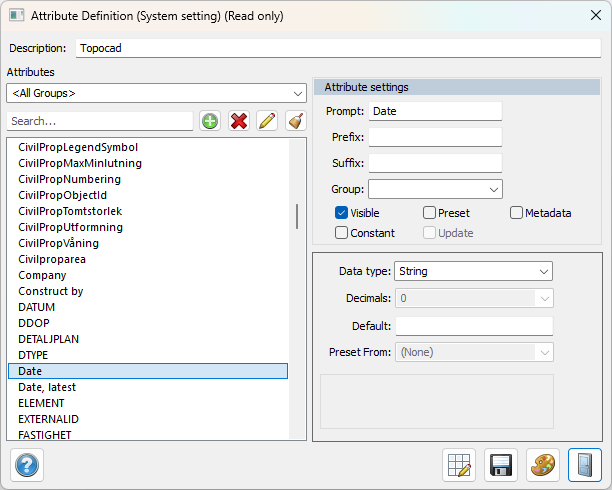The height and width of the screenshot is (490, 612).
Task: Open help with the question mark icon
Action: pyautogui.click(x=27, y=465)
